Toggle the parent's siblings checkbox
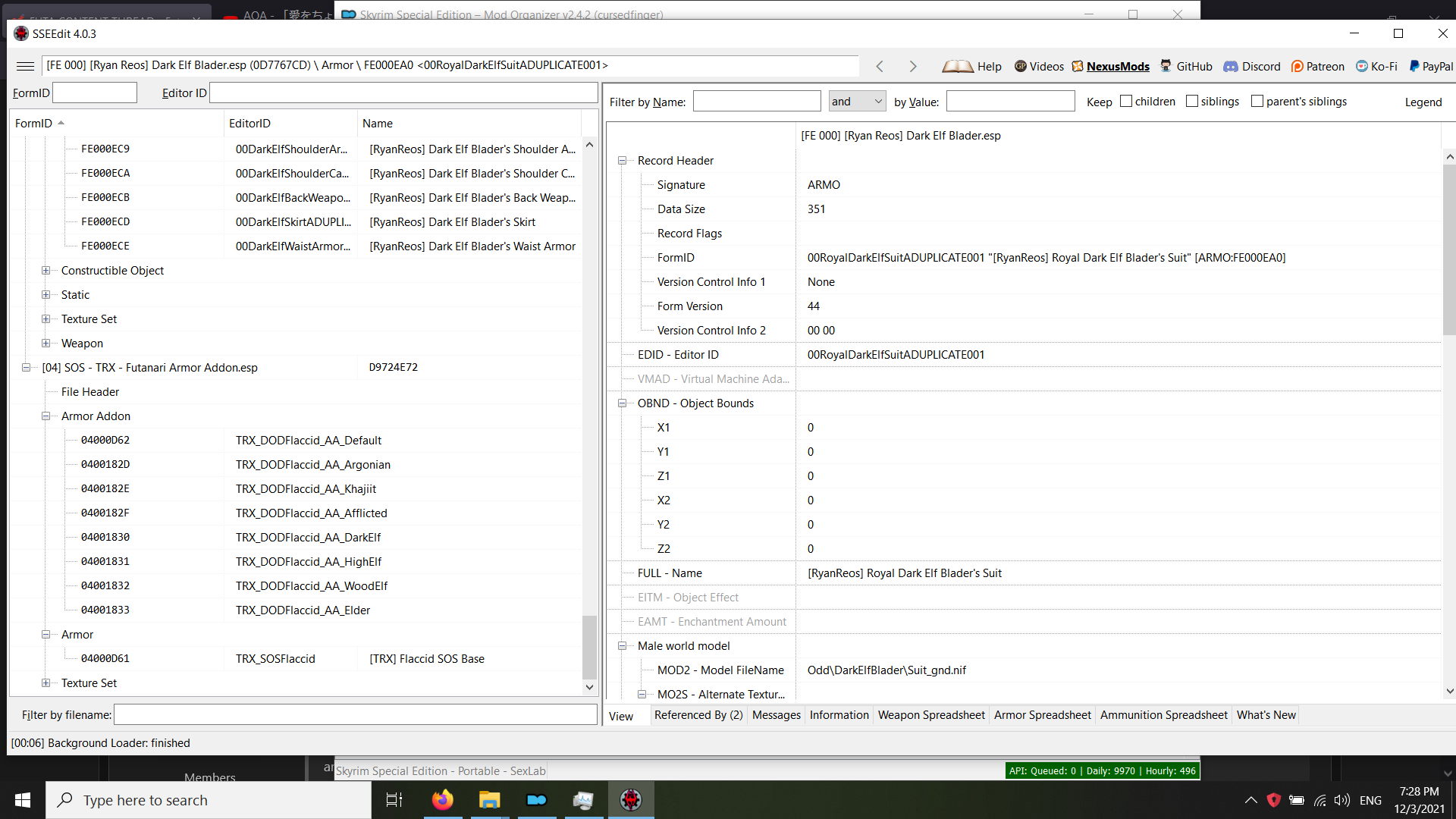The image size is (1456, 819). tap(1257, 101)
